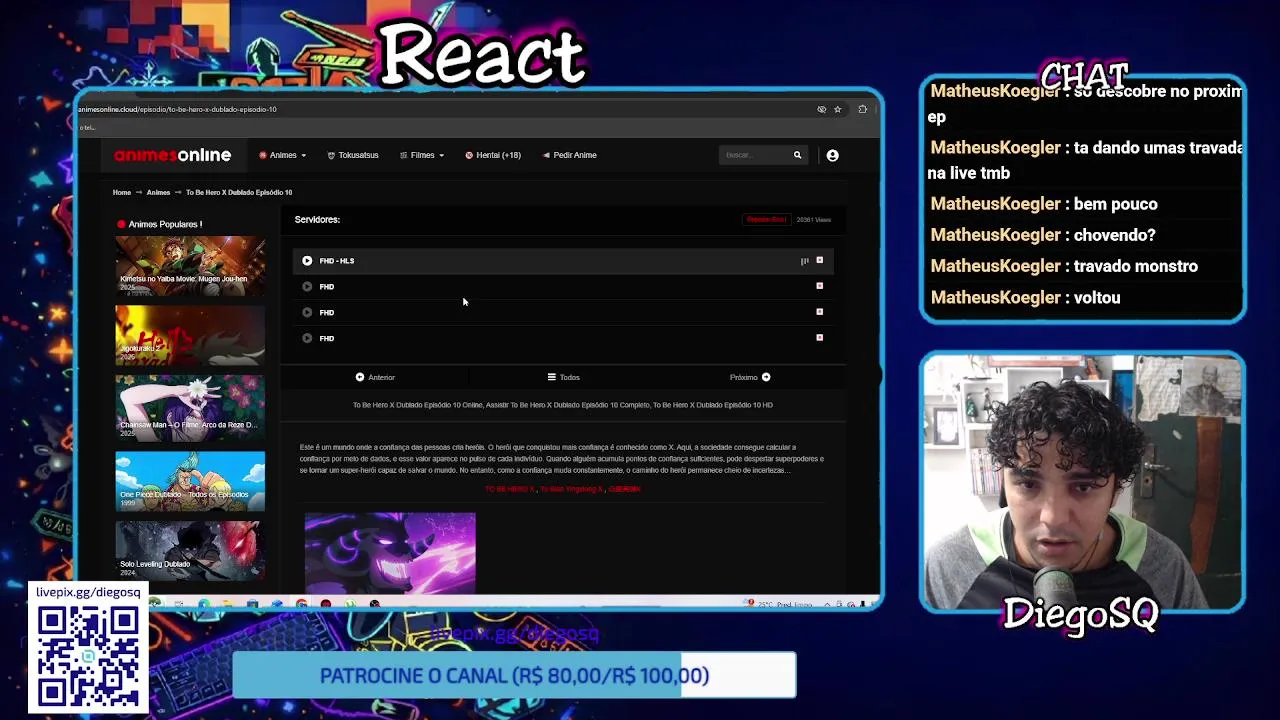Screen dimensions: 1280x720
Task: Click the pink square icon in FHD - HLS row
Action: pos(819,260)
